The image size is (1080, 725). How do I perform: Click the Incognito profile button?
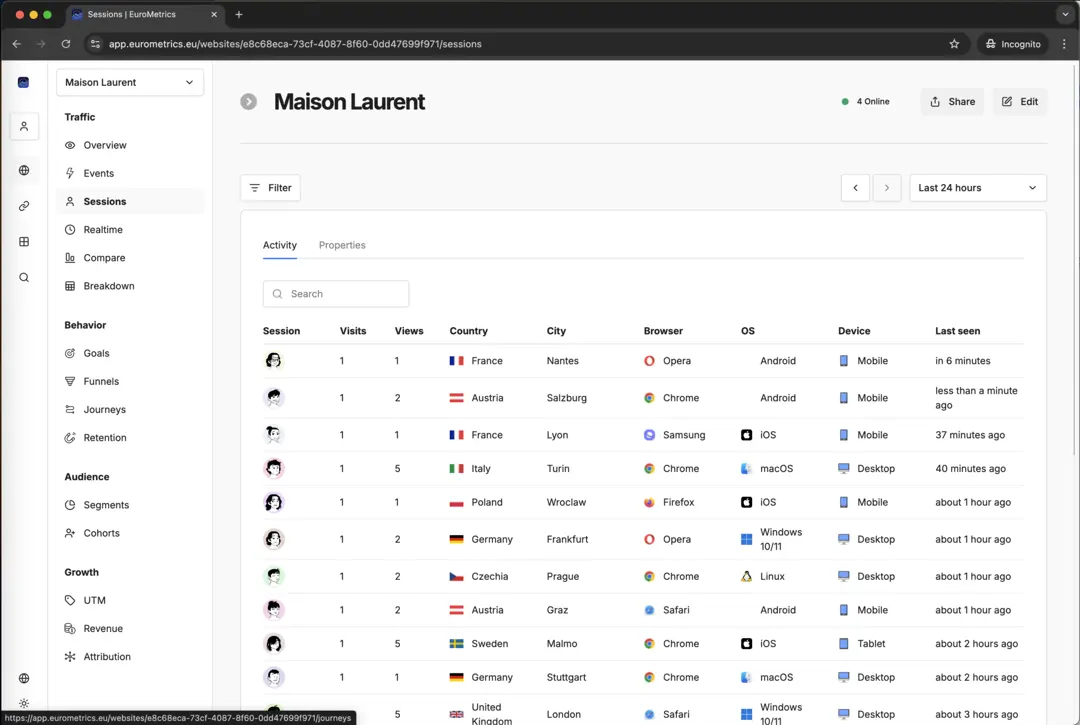pyautogui.click(x=1013, y=44)
